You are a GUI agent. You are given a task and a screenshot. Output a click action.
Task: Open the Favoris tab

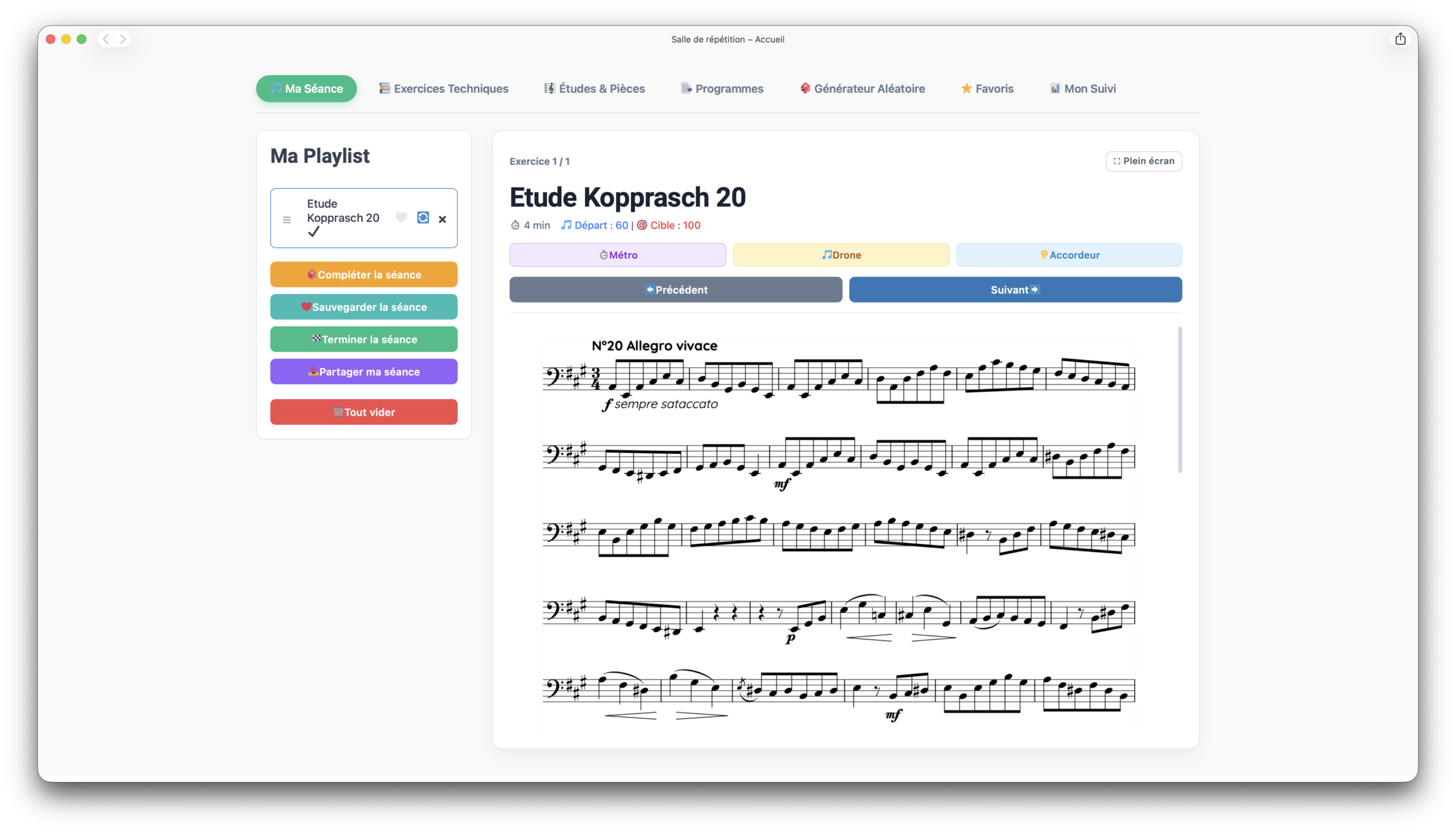(x=987, y=89)
